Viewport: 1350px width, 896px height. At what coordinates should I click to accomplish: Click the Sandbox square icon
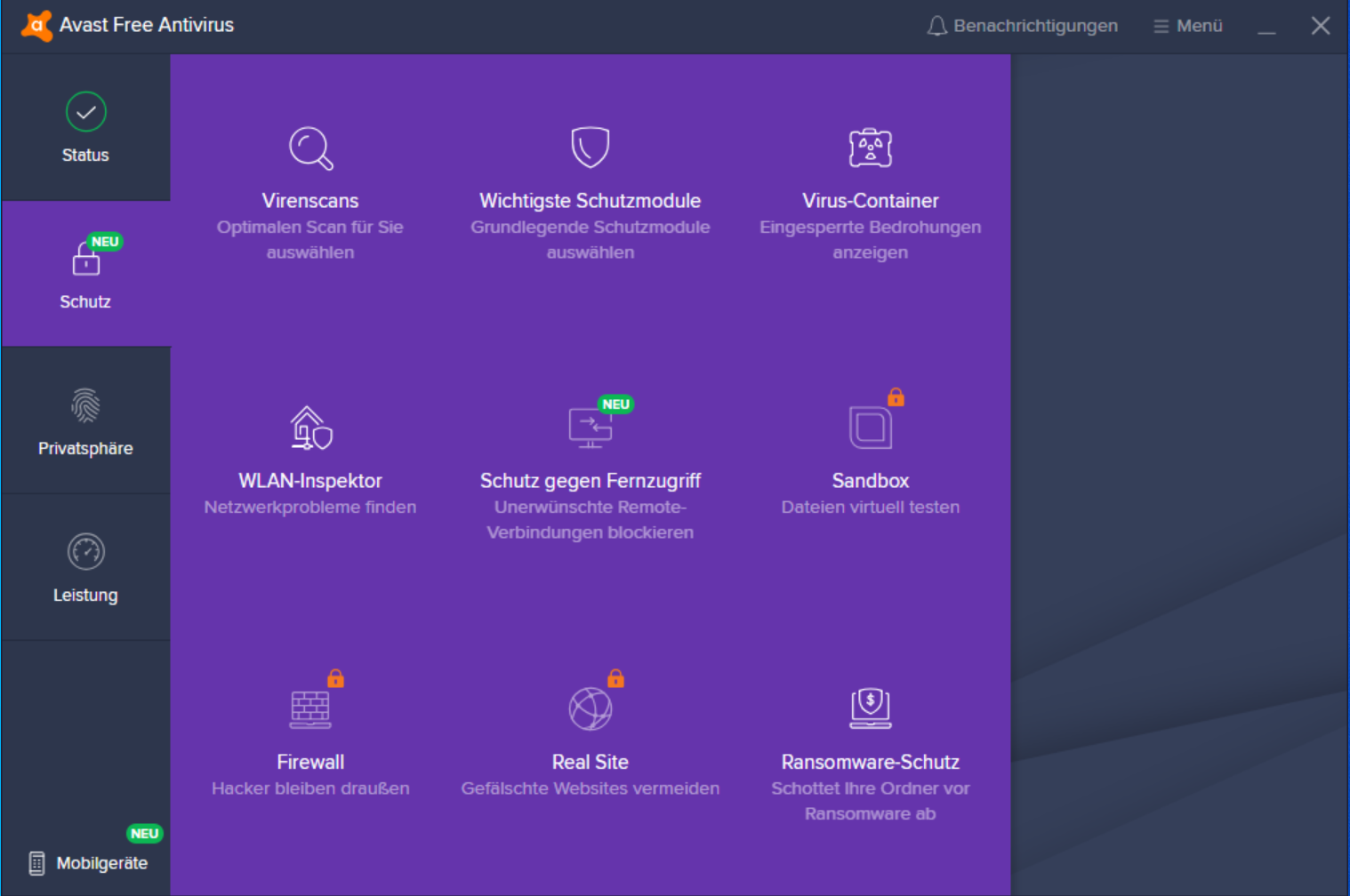point(871,428)
